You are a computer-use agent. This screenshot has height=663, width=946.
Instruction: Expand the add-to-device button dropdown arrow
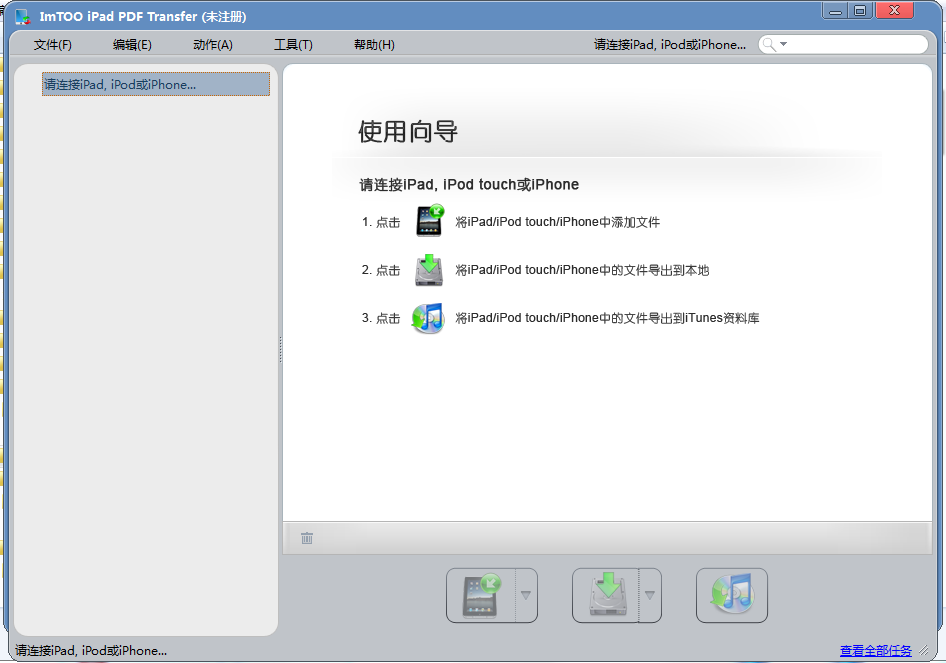526,595
